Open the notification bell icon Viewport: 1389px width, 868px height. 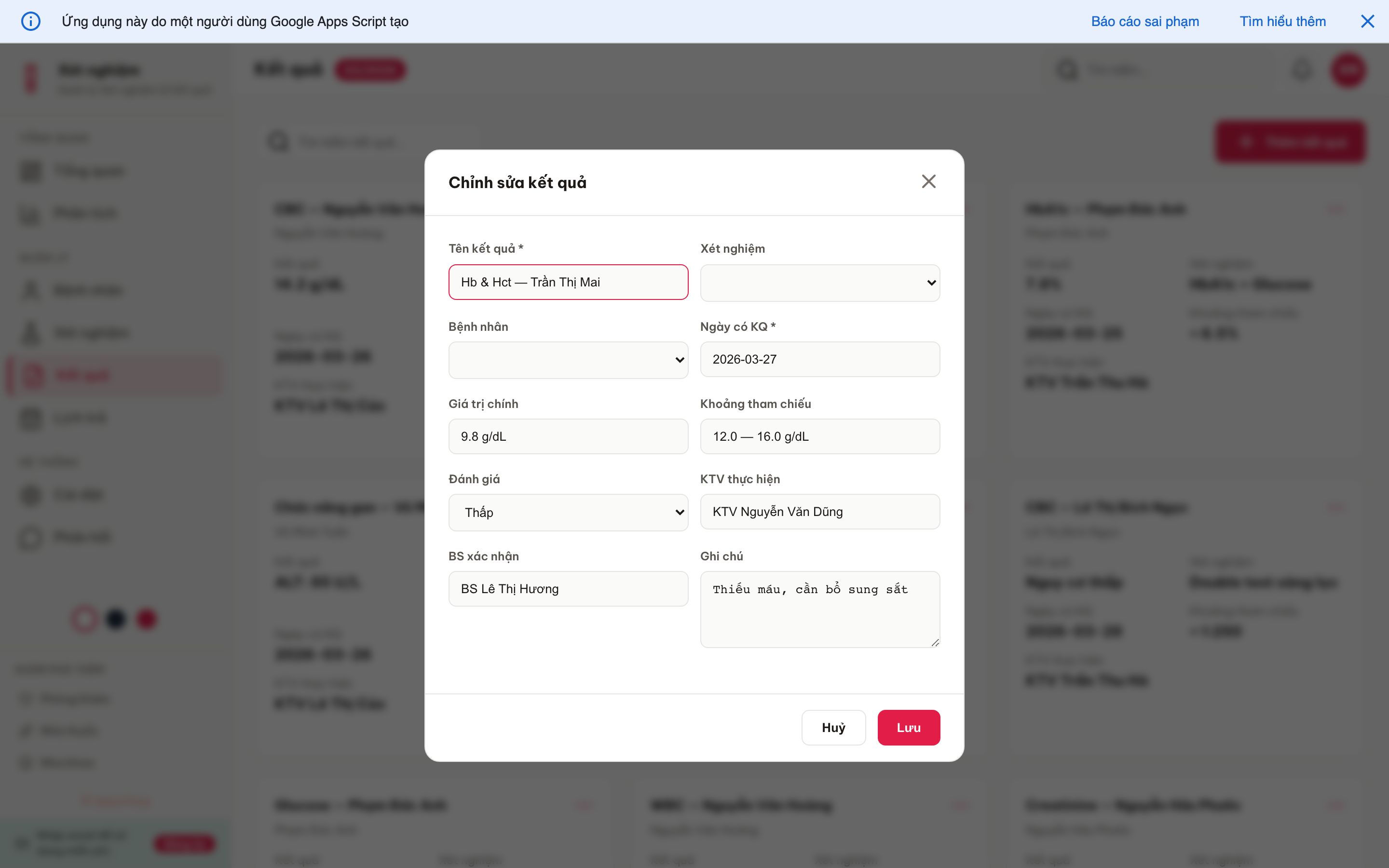click(x=1301, y=69)
